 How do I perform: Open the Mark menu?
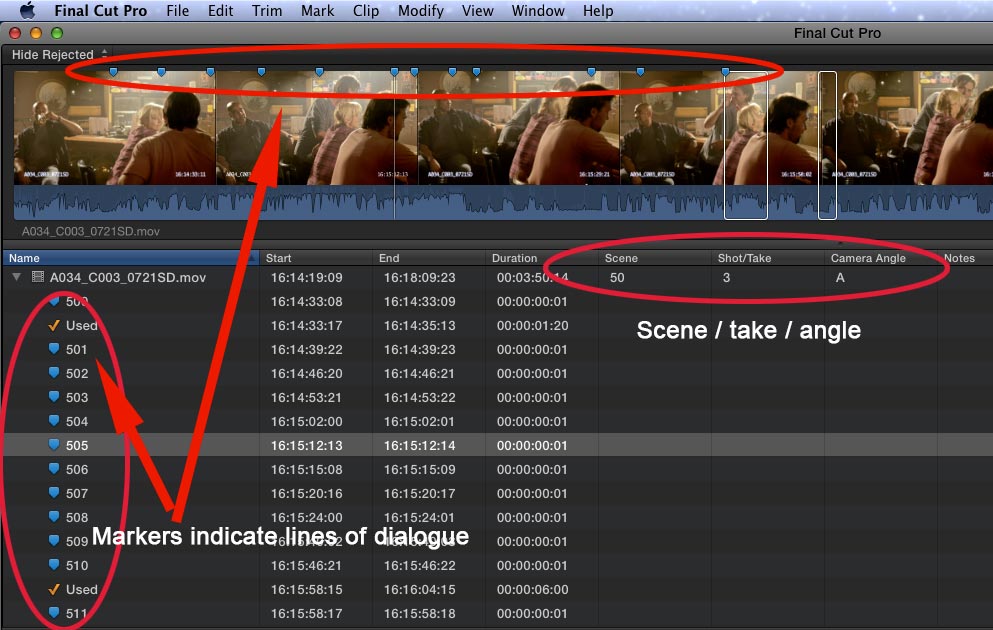point(317,11)
